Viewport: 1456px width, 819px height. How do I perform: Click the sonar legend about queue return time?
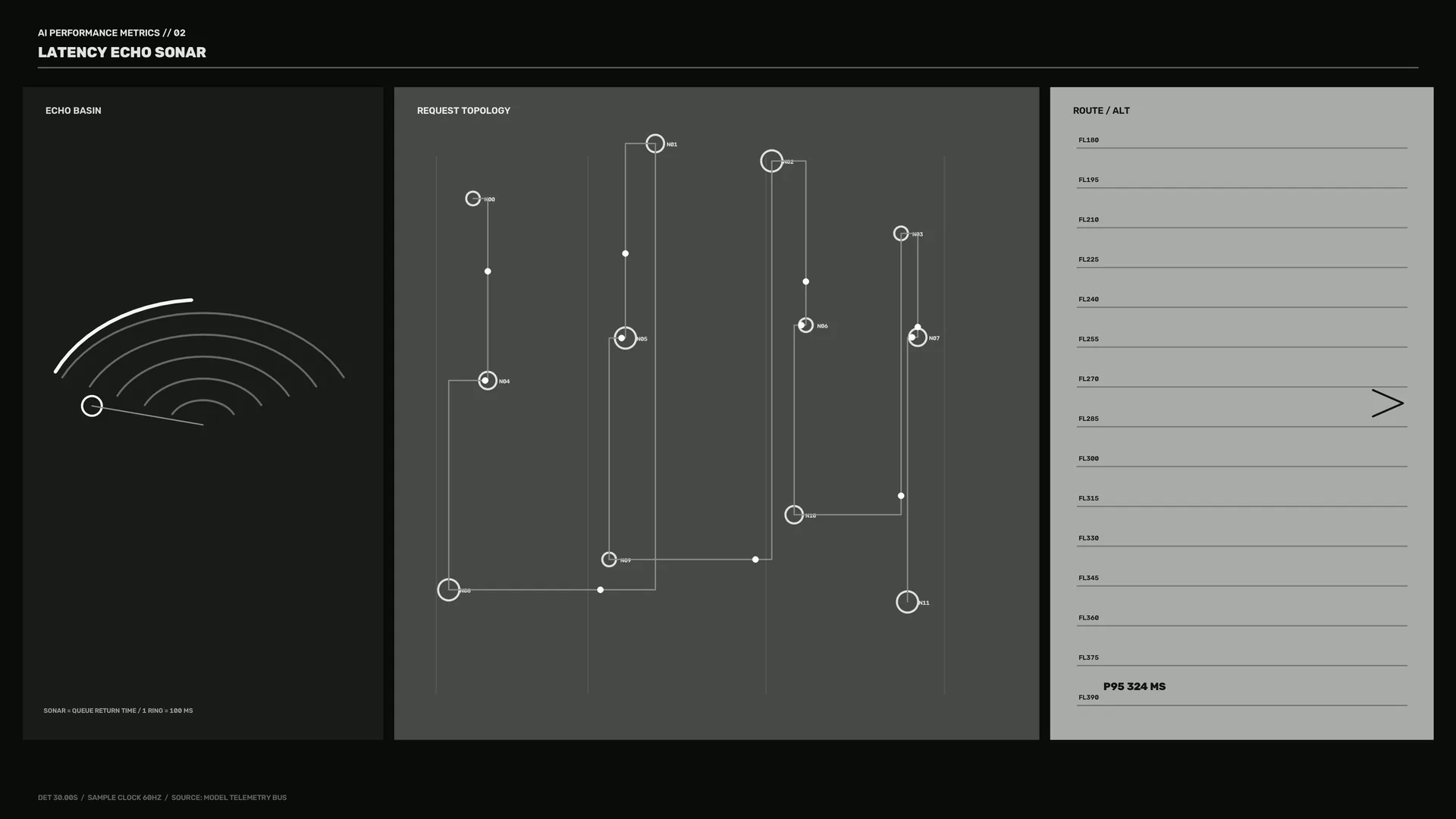(118, 711)
